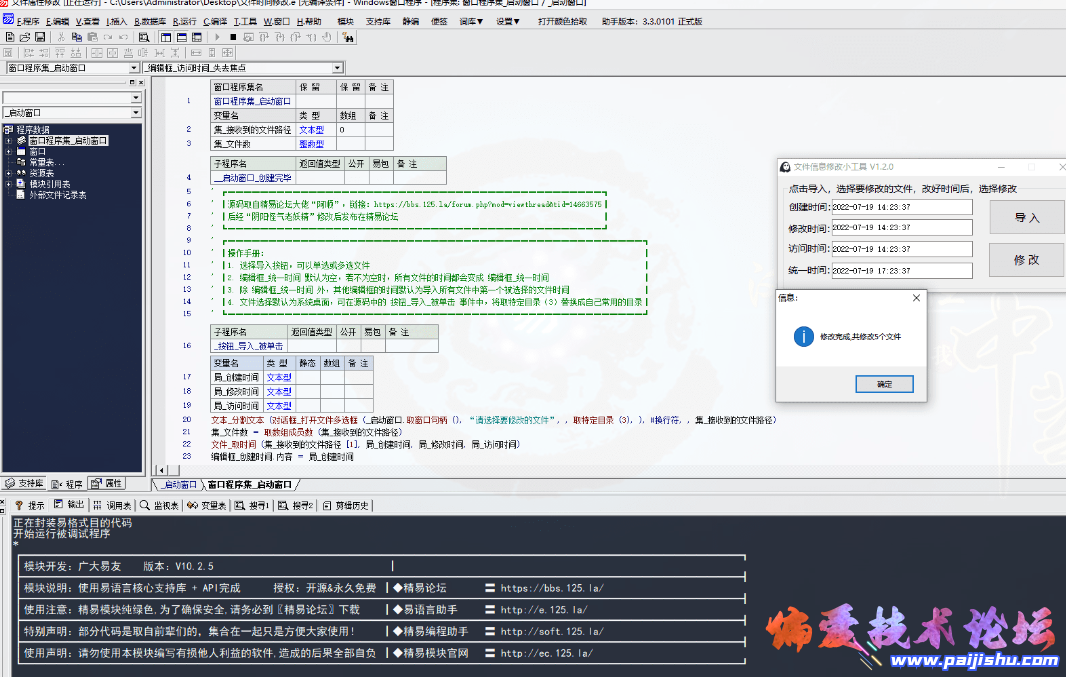
Task: Open the B.数据库 menu
Action: point(150,21)
